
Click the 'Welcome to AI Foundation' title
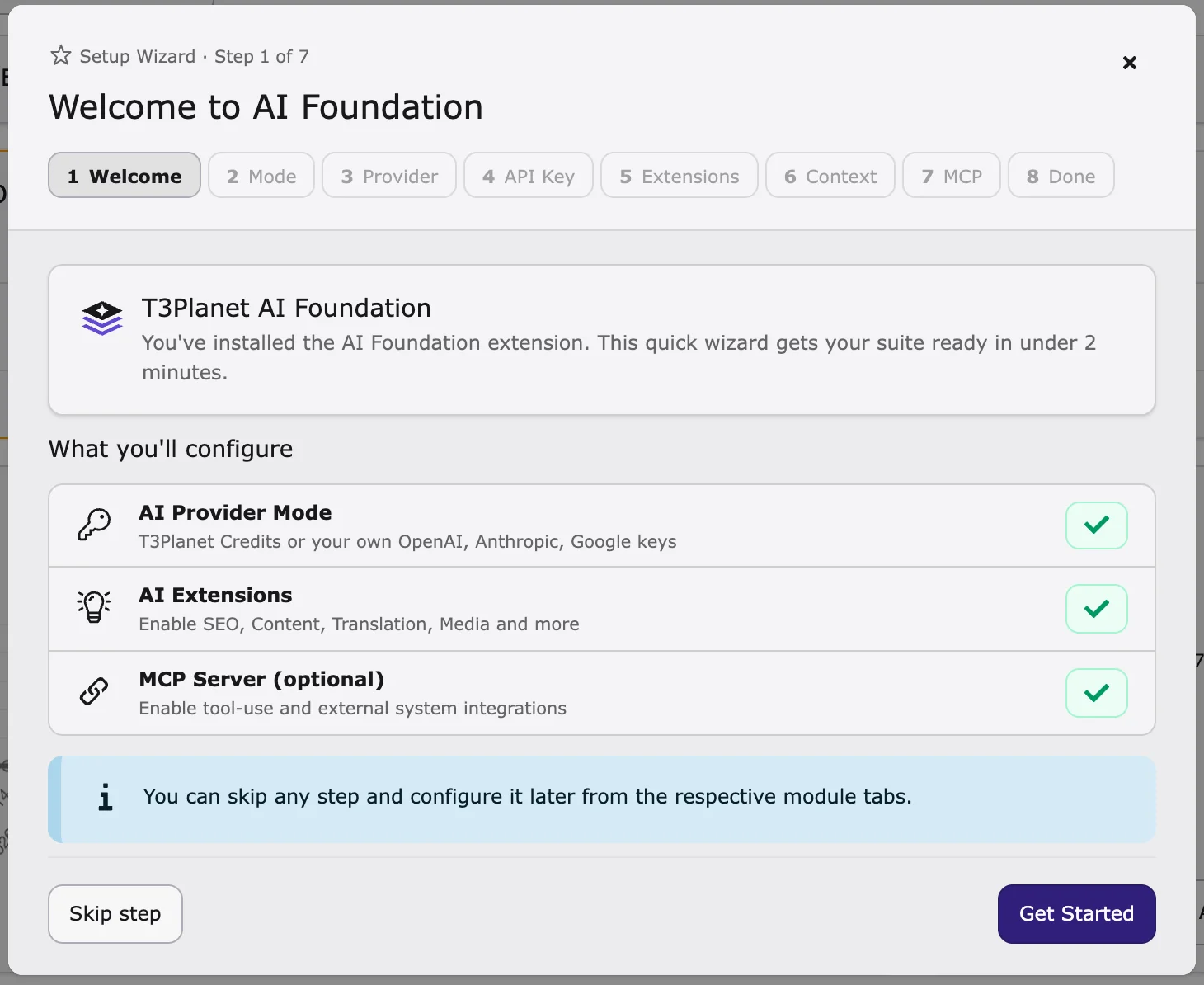pos(266,107)
